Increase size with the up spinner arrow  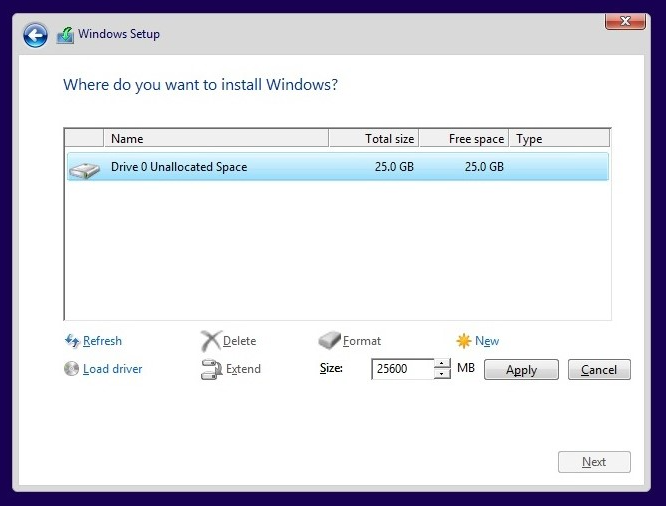tap(442, 364)
